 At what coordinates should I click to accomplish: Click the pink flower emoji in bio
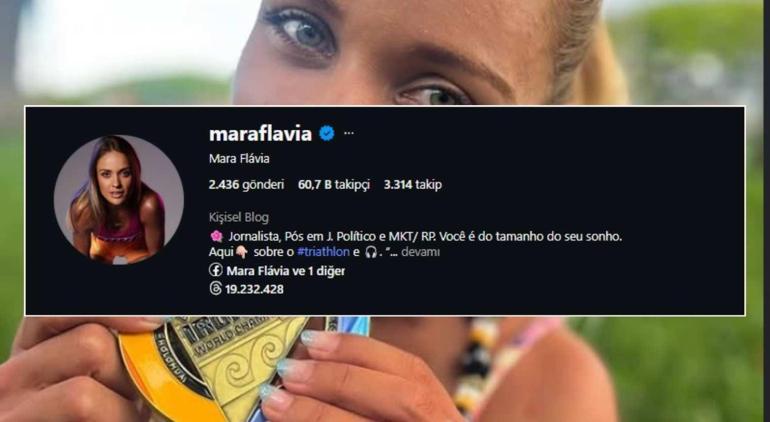(216, 236)
